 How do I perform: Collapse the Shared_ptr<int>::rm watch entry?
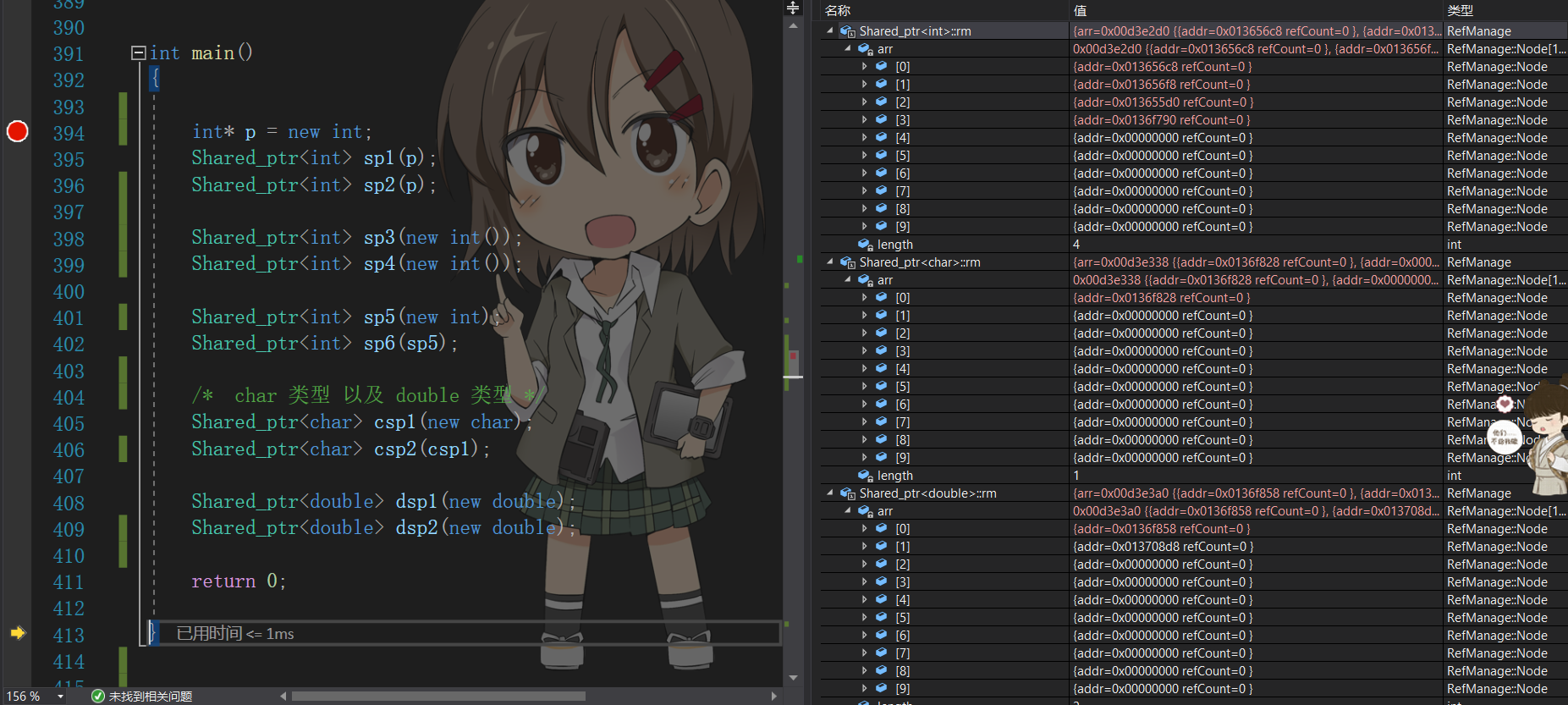pyautogui.click(x=830, y=30)
